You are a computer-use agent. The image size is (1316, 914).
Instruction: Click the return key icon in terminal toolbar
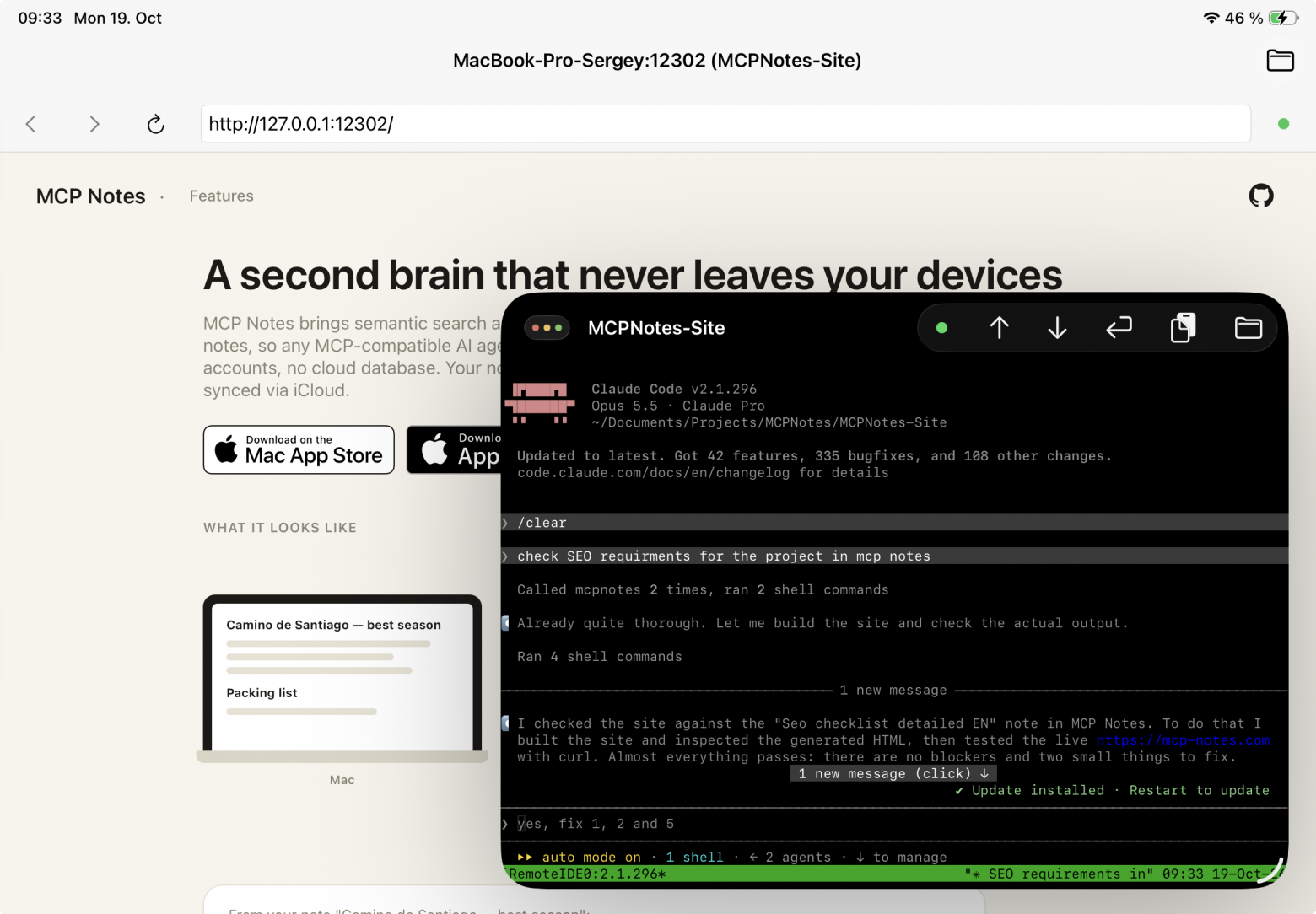[1119, 327]
